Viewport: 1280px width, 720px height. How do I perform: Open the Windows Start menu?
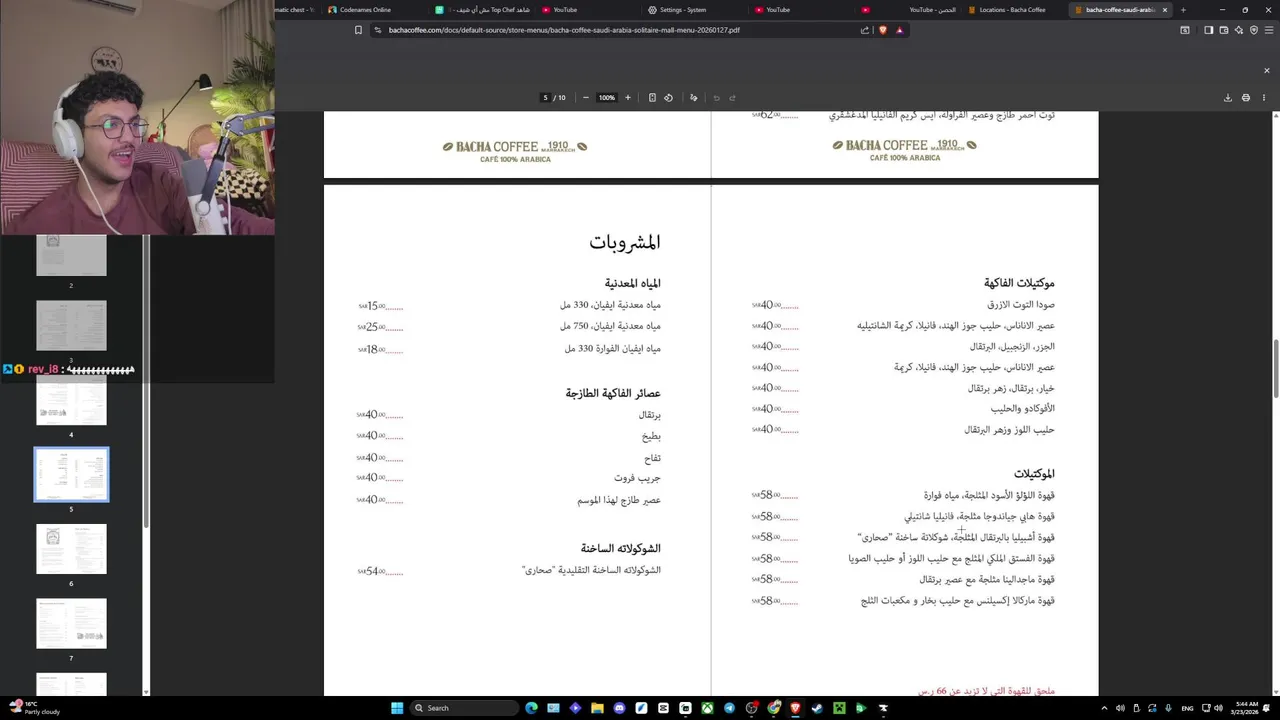point(397,708)
